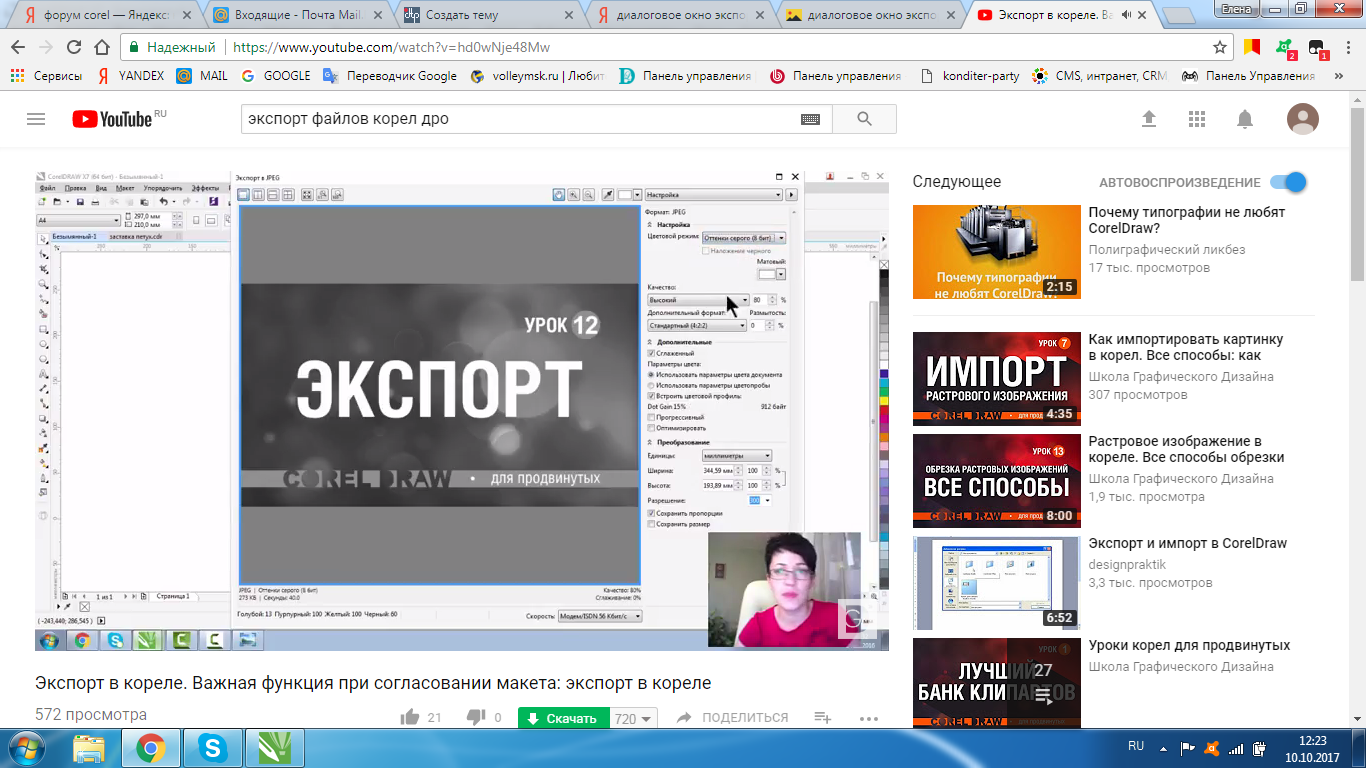Open 'Как импортировать картинку в корел' title
The height and width of the screenshot is (768, 1366).
[1186, 347]
